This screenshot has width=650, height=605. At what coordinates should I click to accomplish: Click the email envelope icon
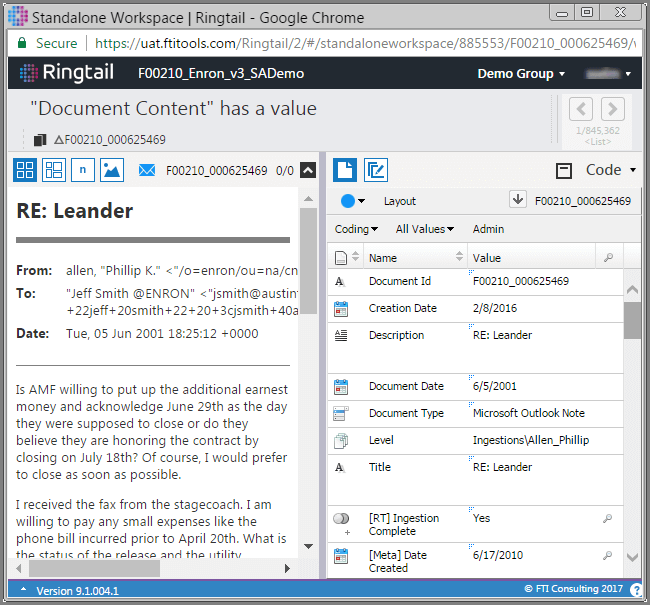click(x=147, y=170)
